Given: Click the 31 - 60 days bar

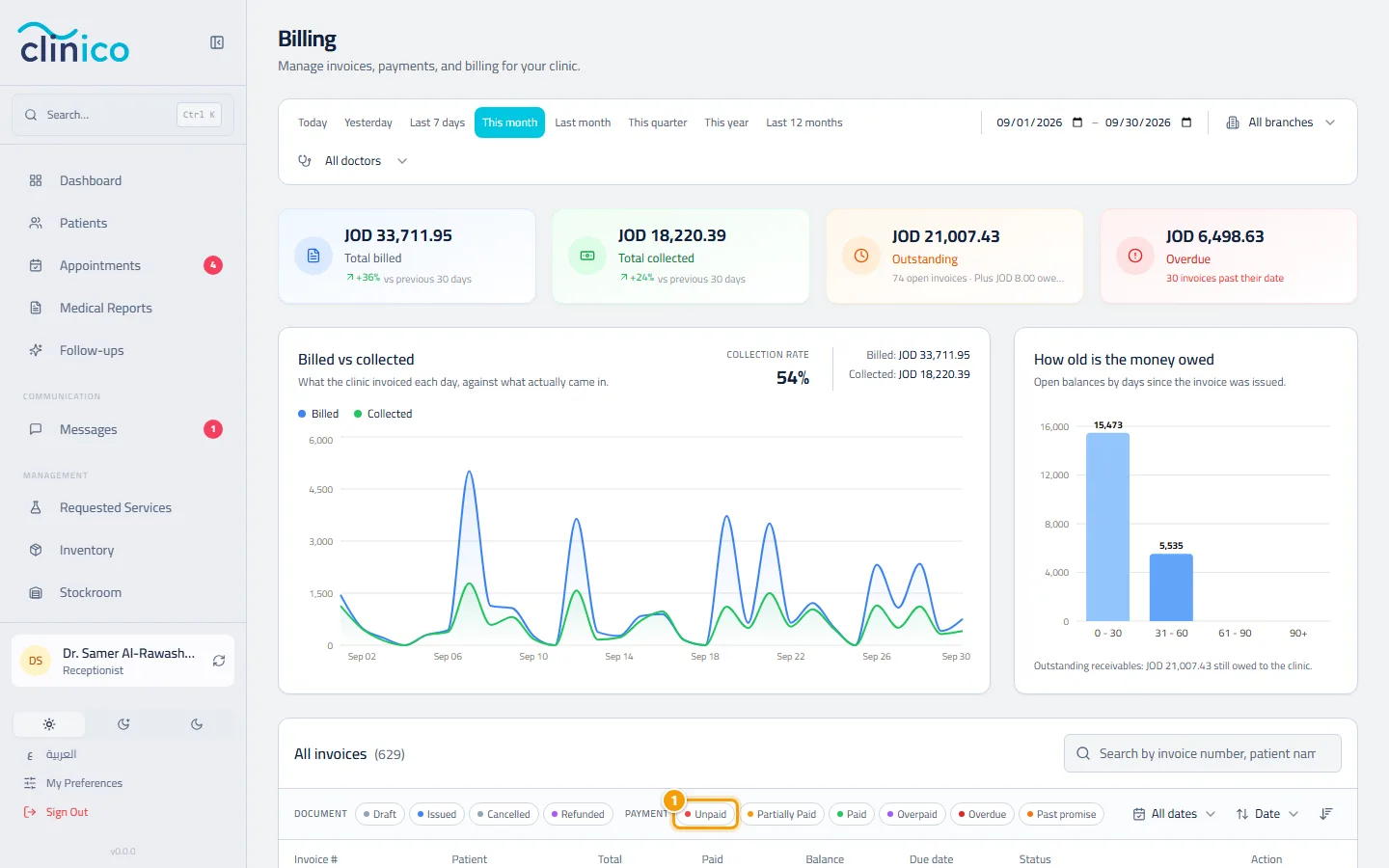Looking at the screenshot, I should (1171, 587).
